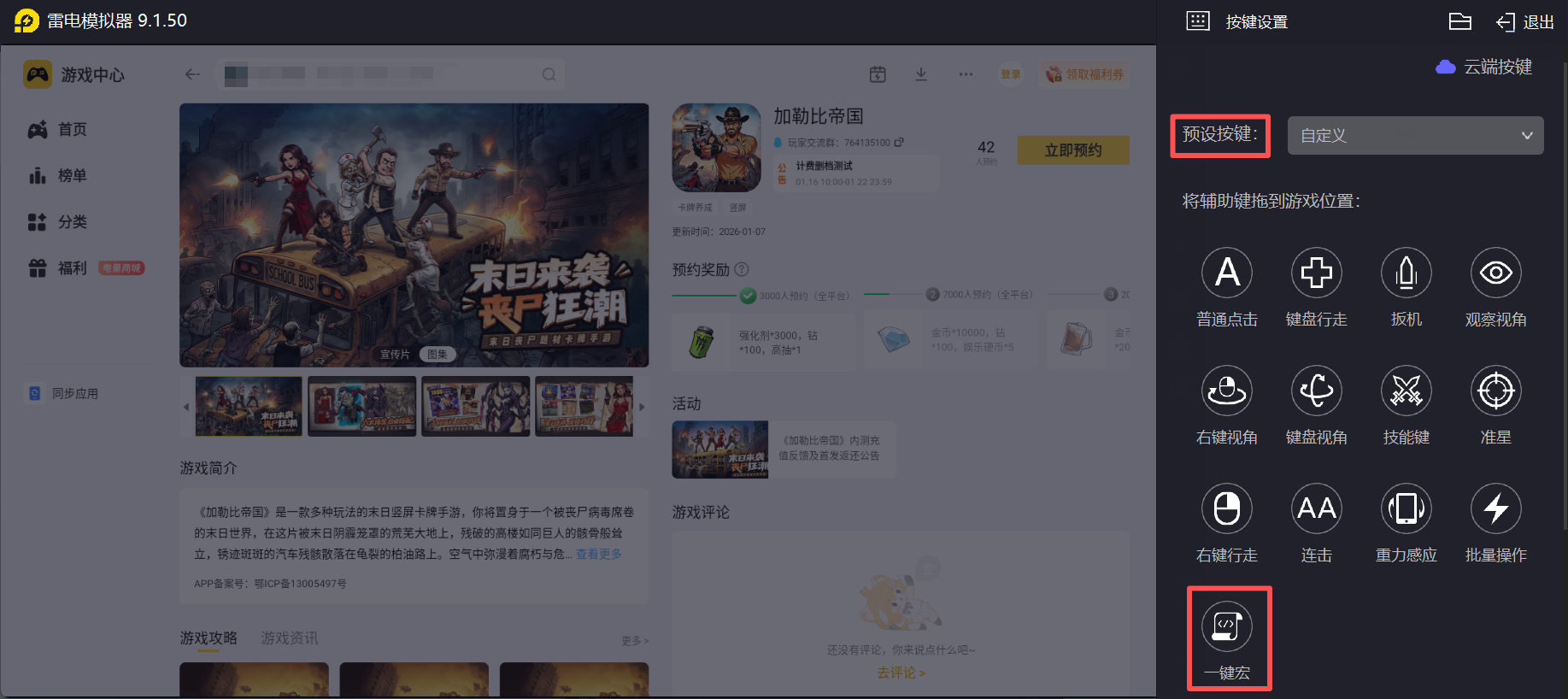Expand the 预设按键 自定义 dropdown
The height and width of the screenshot is (699, 1568).
pyautogui.click(x=1415, y=135)
